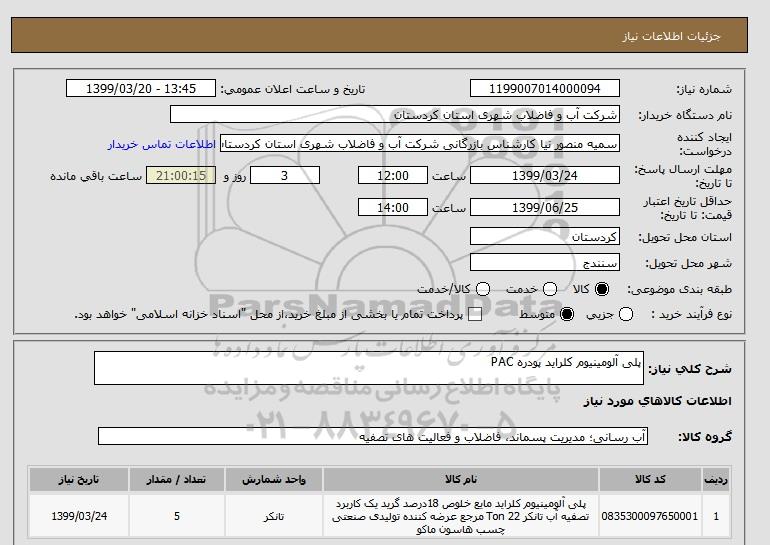Click the delivery province field کردستان
The width and height of the screenshot is (770, 545).
point(545,237)
